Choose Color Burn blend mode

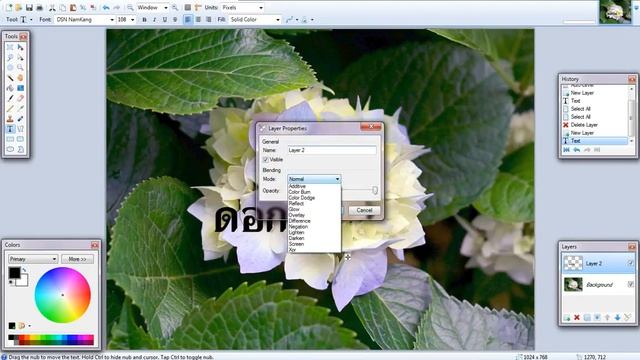[314, 192]
